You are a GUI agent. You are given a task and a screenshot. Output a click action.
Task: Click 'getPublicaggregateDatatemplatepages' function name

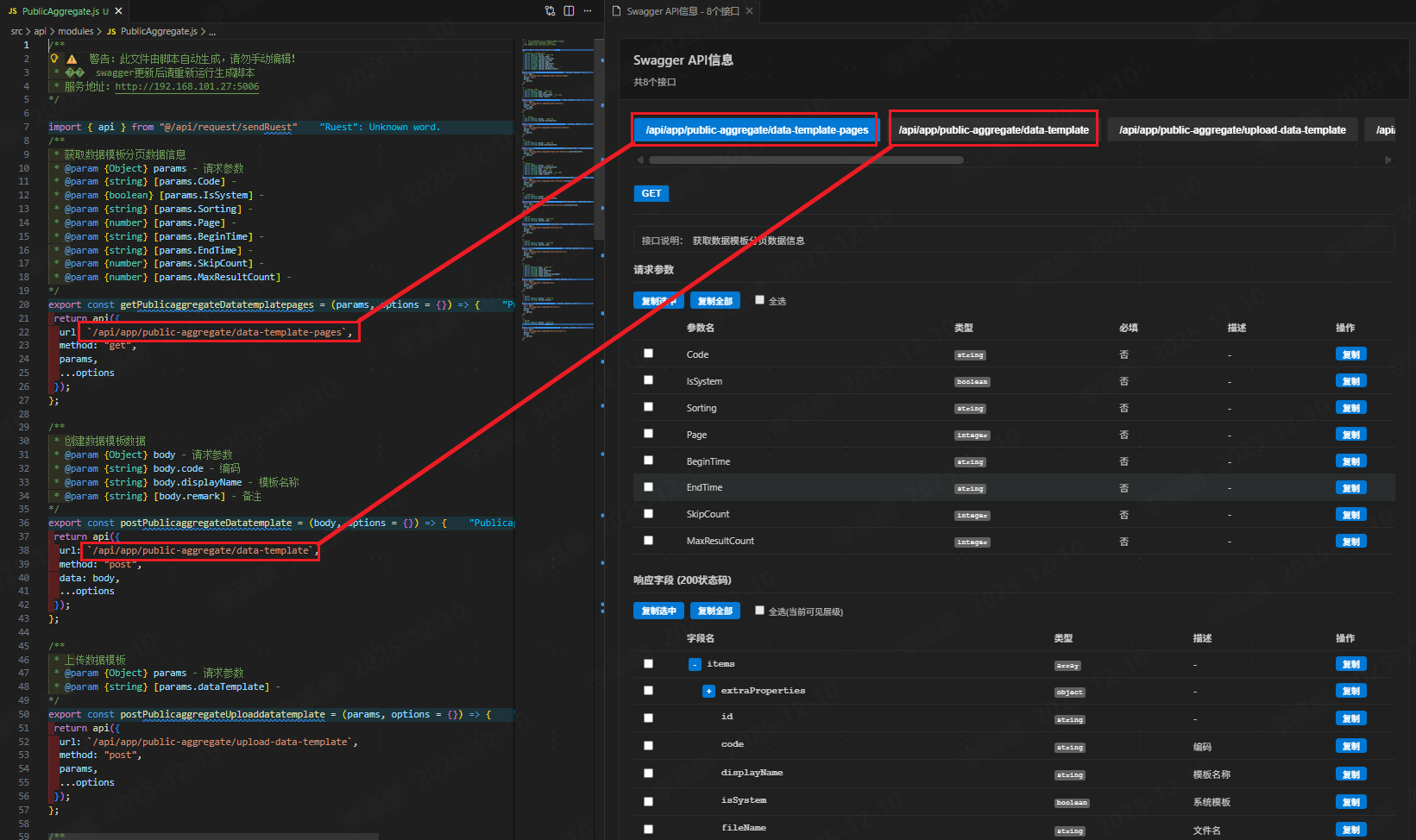point(217,304)
